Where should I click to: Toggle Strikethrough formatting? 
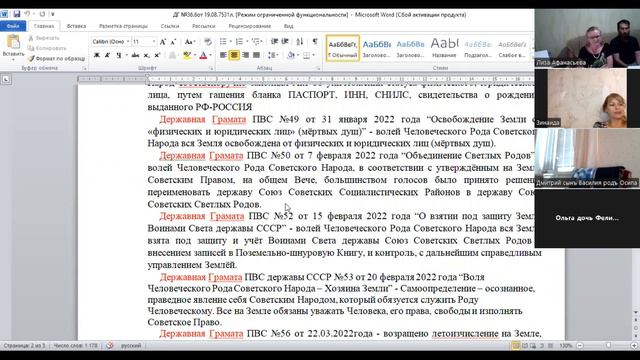coord(135,55)
